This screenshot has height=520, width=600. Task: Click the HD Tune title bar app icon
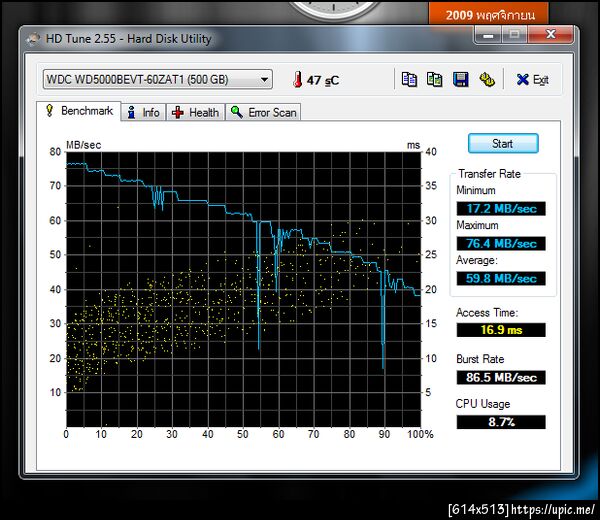pyautogui.click(x=34, y=39)
